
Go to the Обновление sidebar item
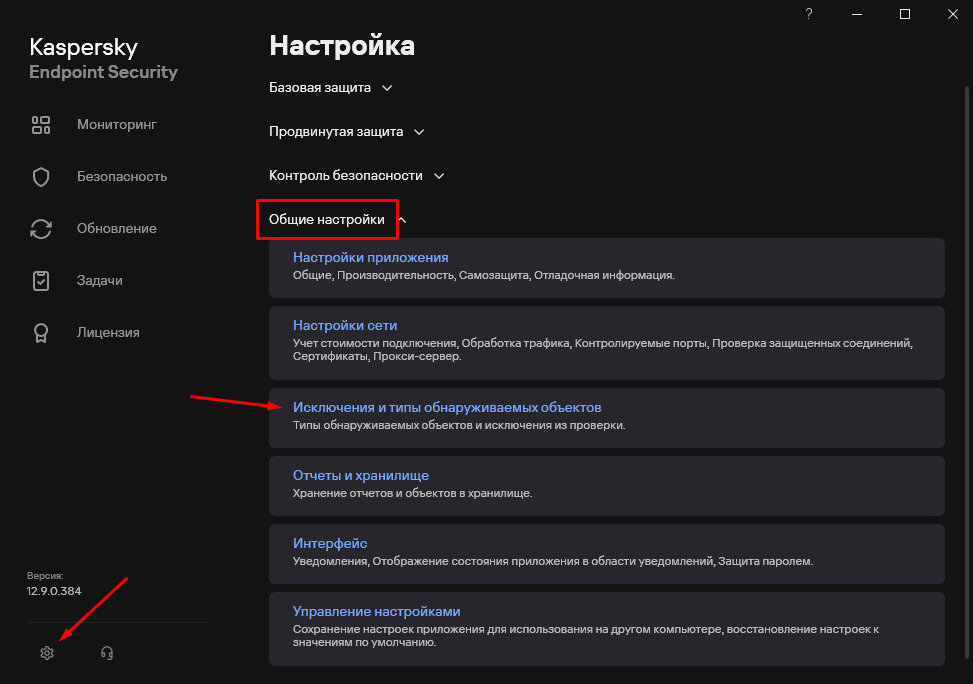116,229
